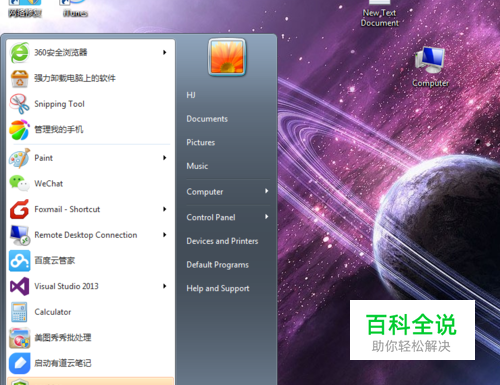
Task: Open the Calculator icon
Action: (20, 312)
